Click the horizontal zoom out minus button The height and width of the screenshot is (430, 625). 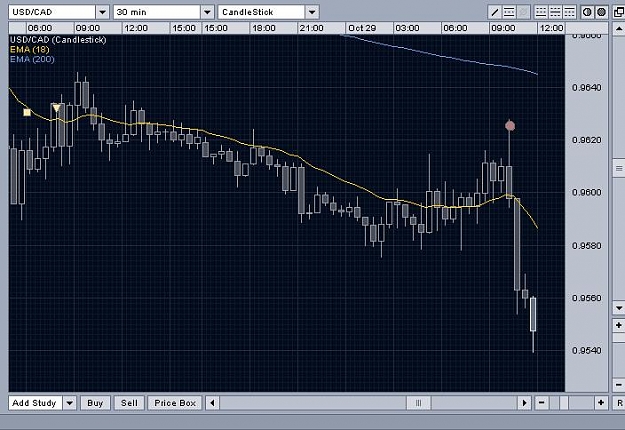(541, 403)
